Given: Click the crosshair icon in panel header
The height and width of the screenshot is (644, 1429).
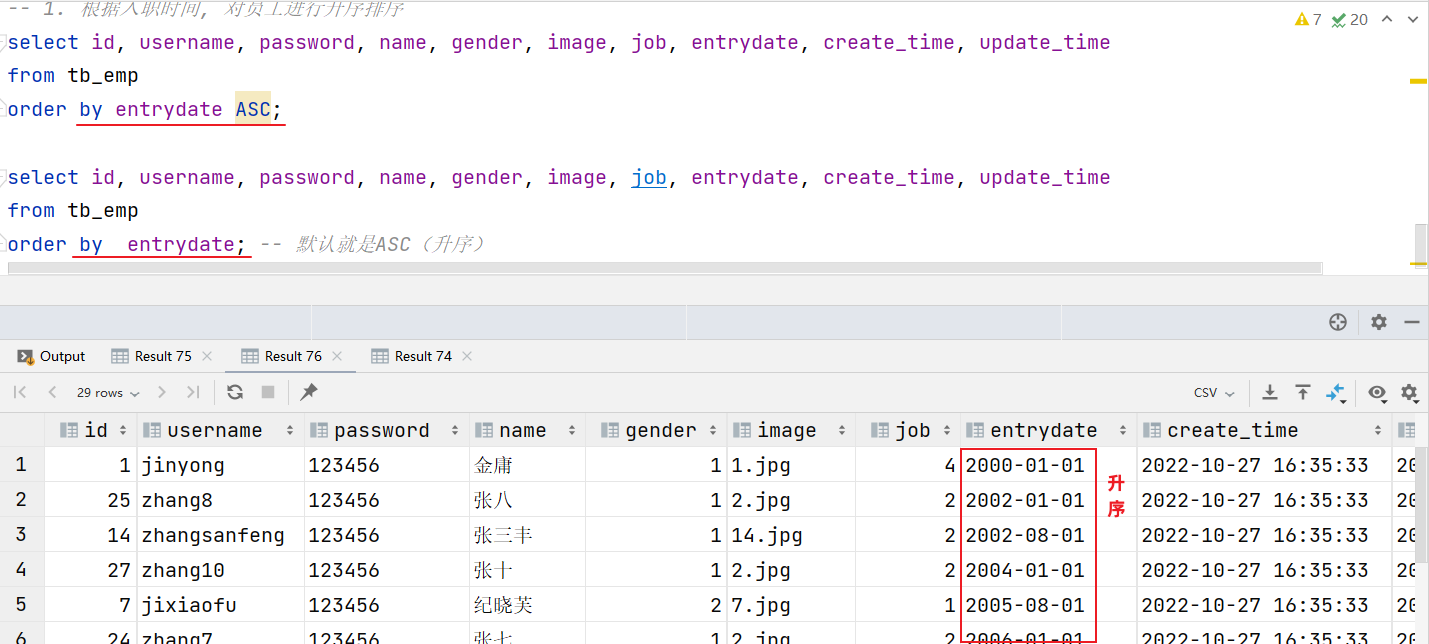Looking at the screenshot, I should coord(1338,321).
